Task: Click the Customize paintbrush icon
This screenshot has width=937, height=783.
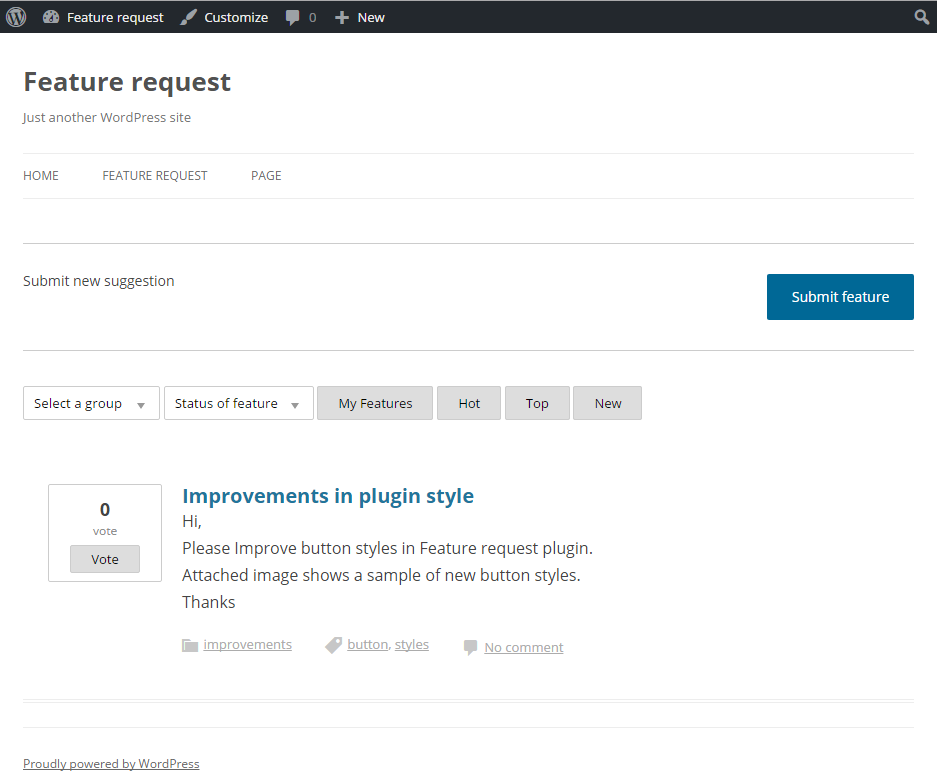Action: pos(189,17)
